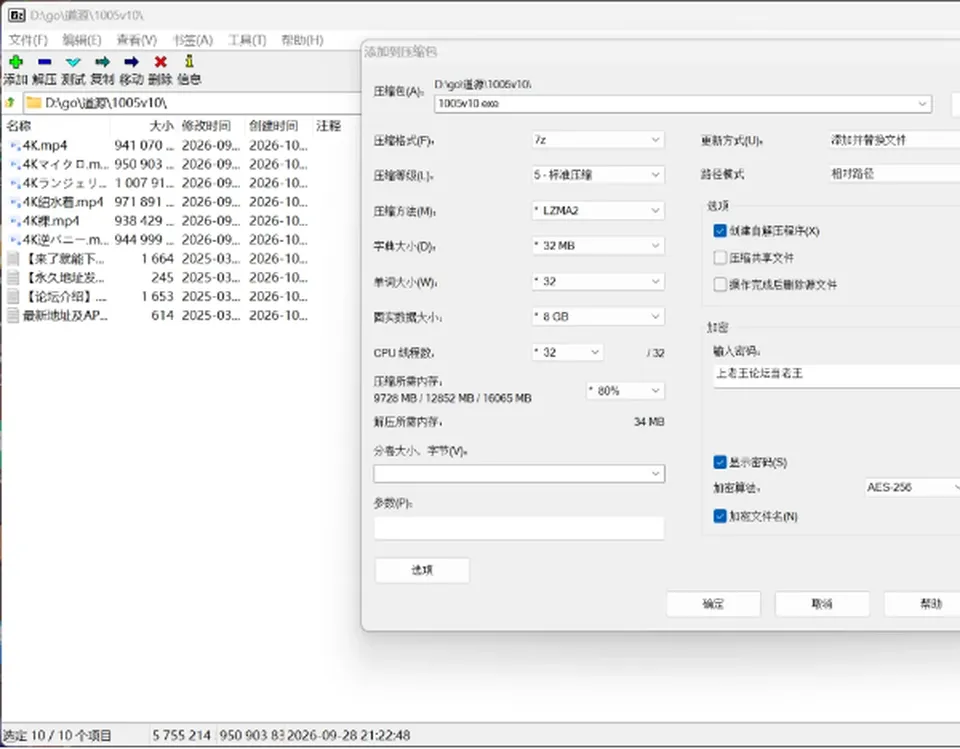This screenshot has height=749, width=960.
Task: Open the 信息 (Info) toolbar icon
Action: click(189, 62)
